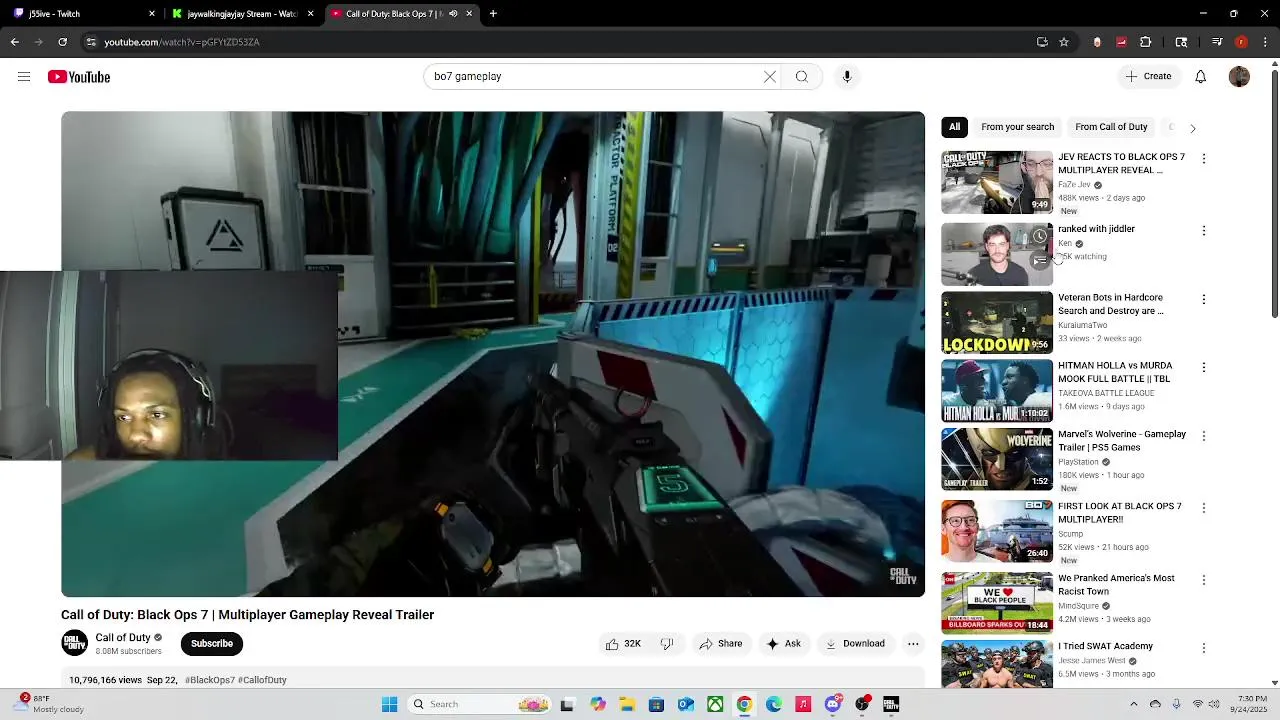
Task: Open options for Marvel's Wolverine video
Action: (1204, 437)
